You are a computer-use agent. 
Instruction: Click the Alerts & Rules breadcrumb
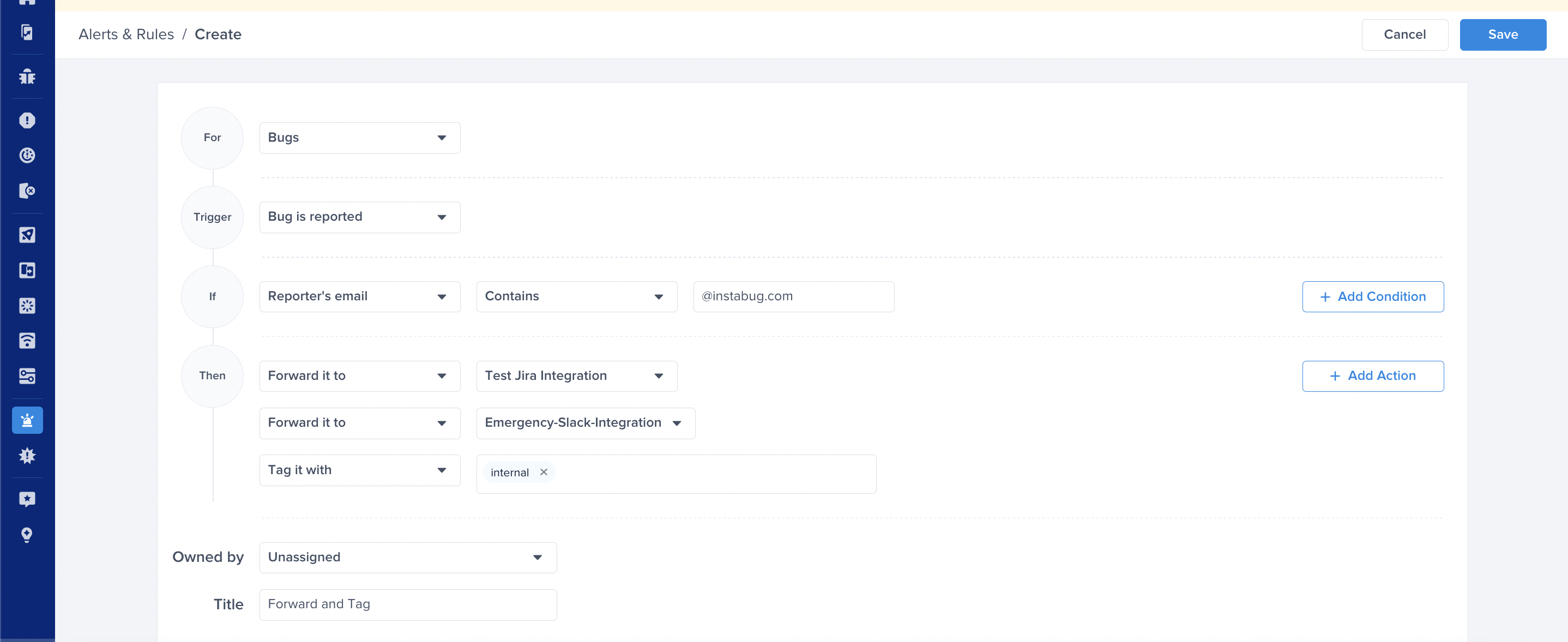(x=126, y=35)
